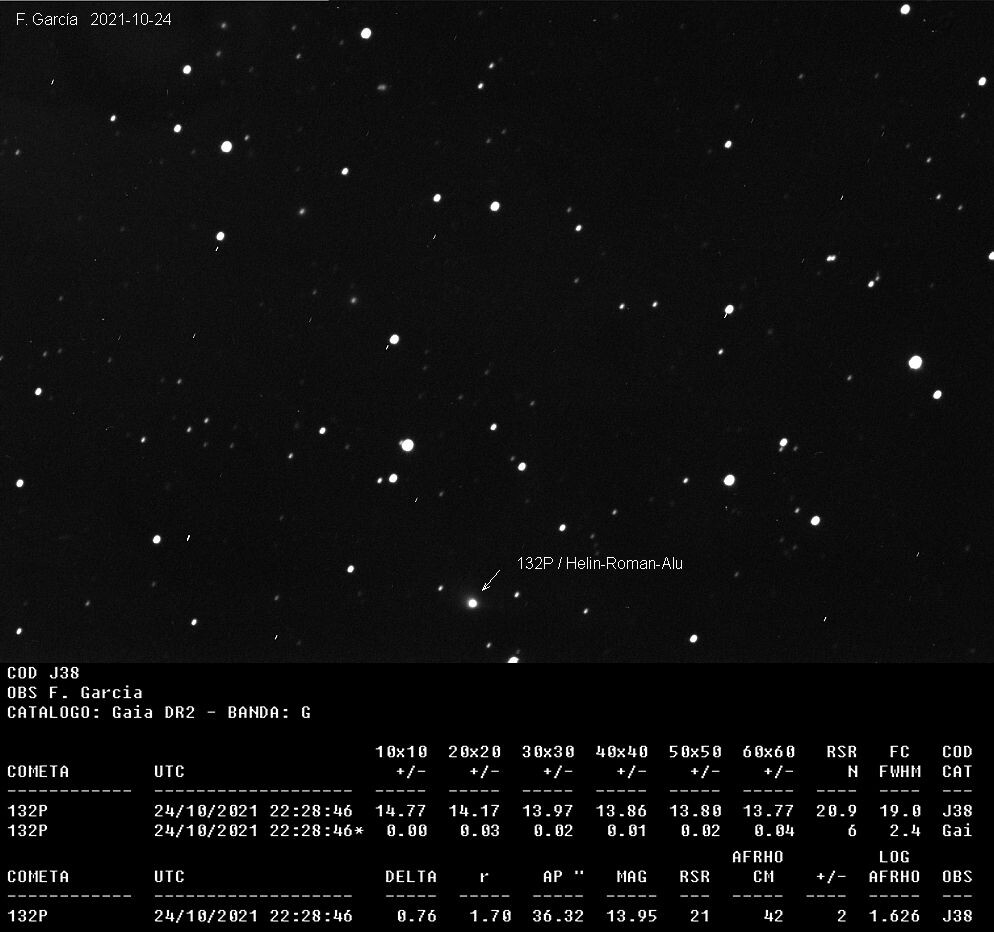Click the 'AFRHO CM' column header
This screenshot has width=994, height=932.
[758, 867]
